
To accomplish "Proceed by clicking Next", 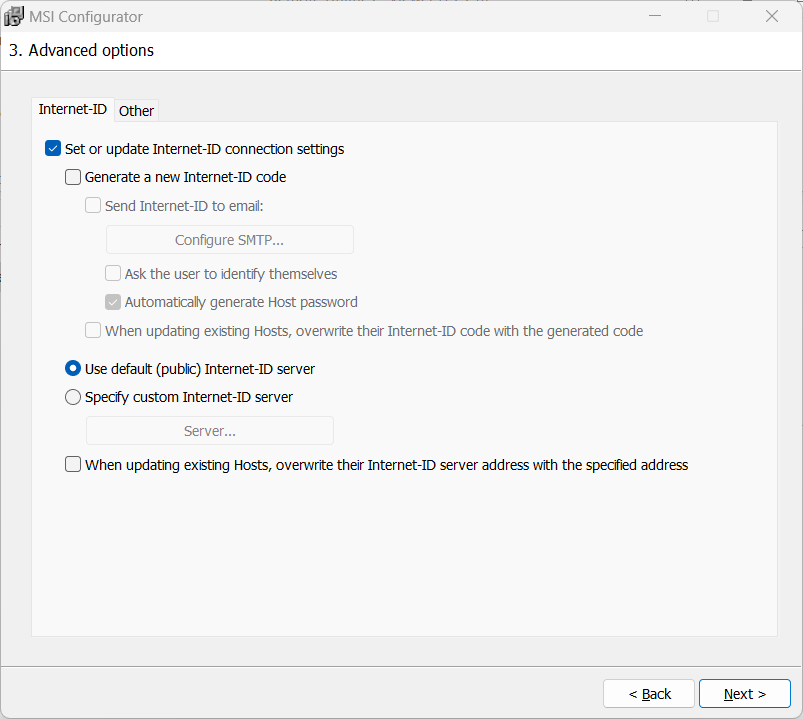I will click(744, 694).
